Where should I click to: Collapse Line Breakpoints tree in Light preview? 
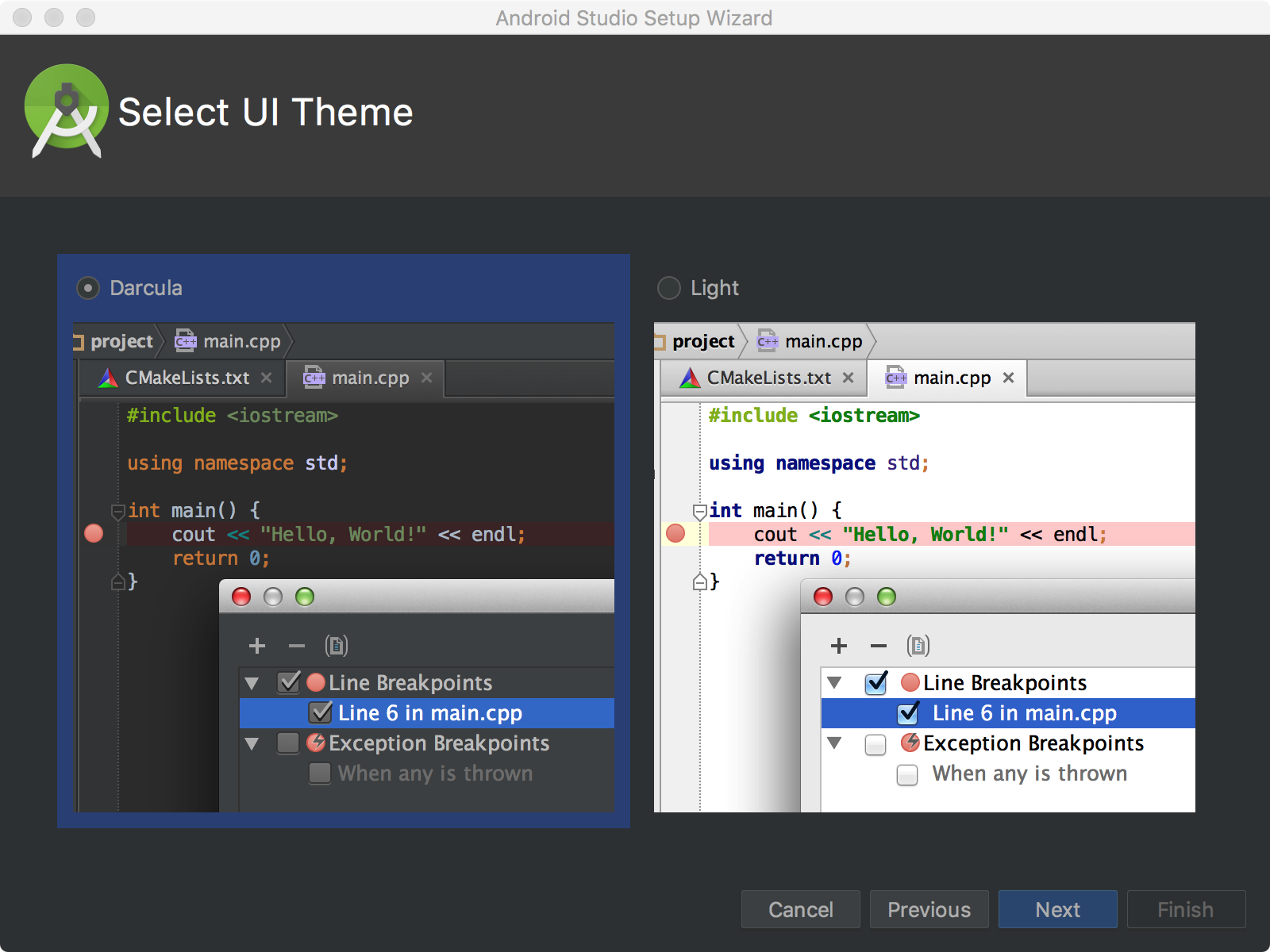834,682
